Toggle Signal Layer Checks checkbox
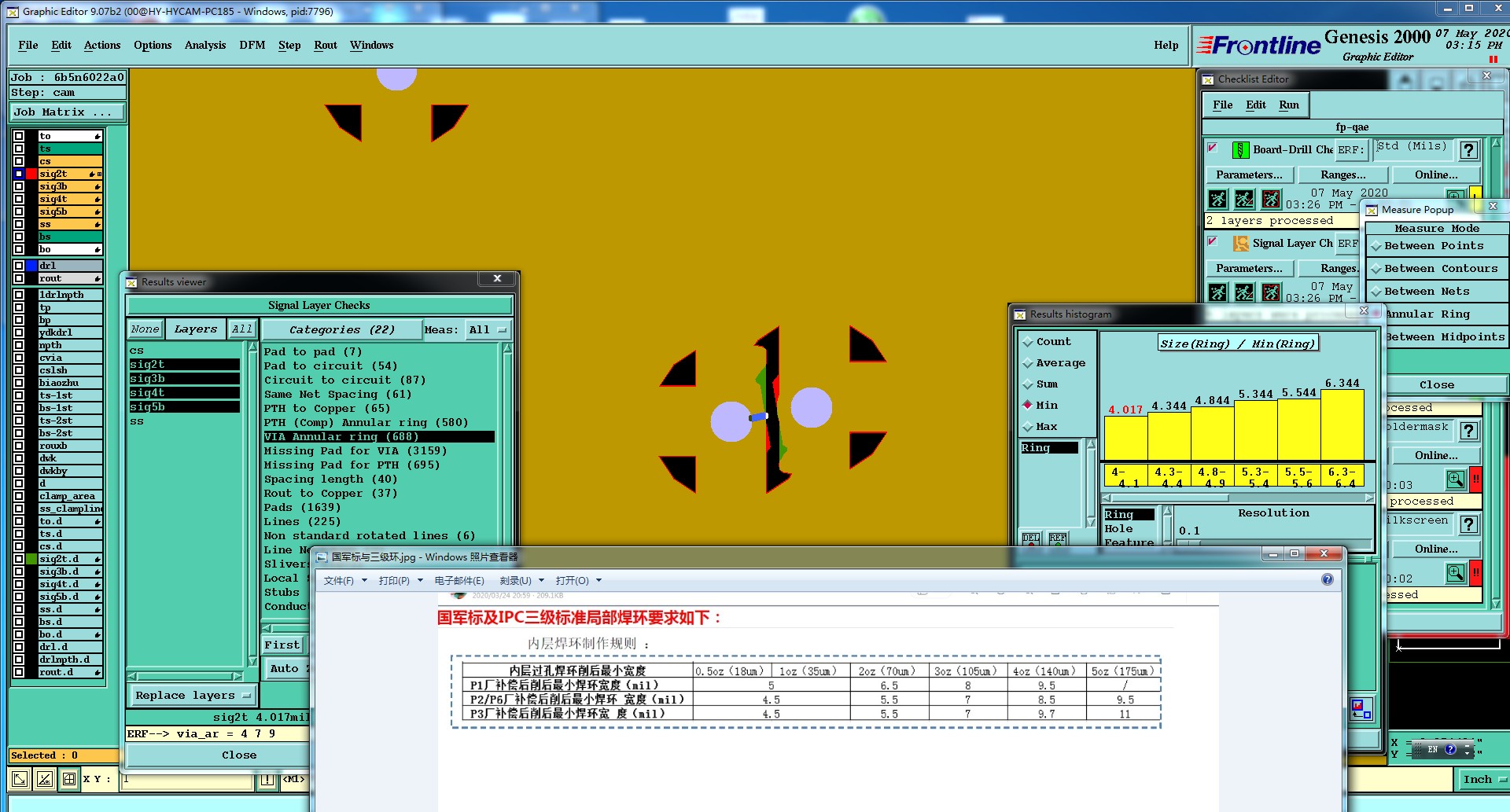Screen dimensions: 1510x812 coord(1213,241)
